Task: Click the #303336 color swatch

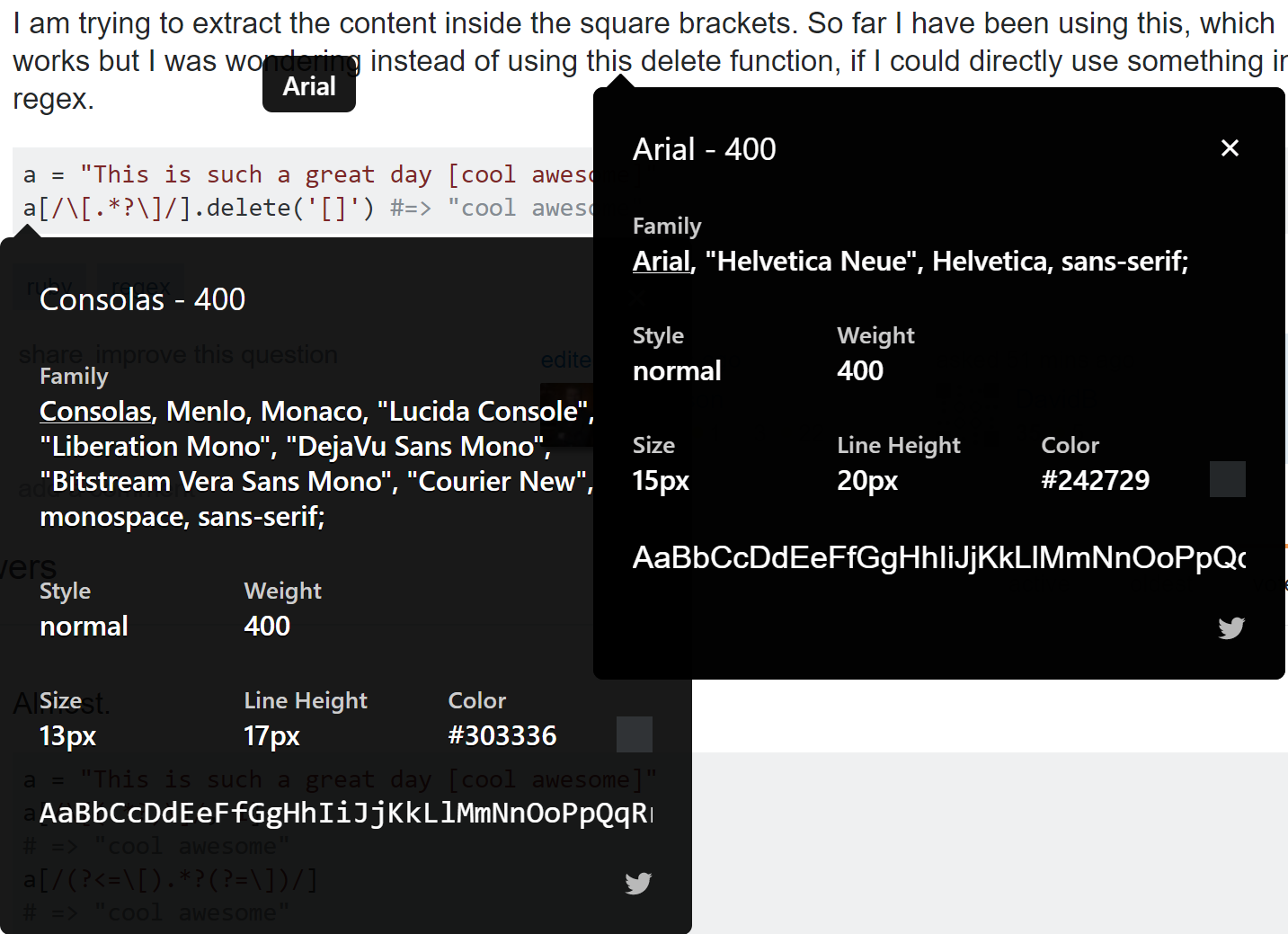Action: [634, 734]
